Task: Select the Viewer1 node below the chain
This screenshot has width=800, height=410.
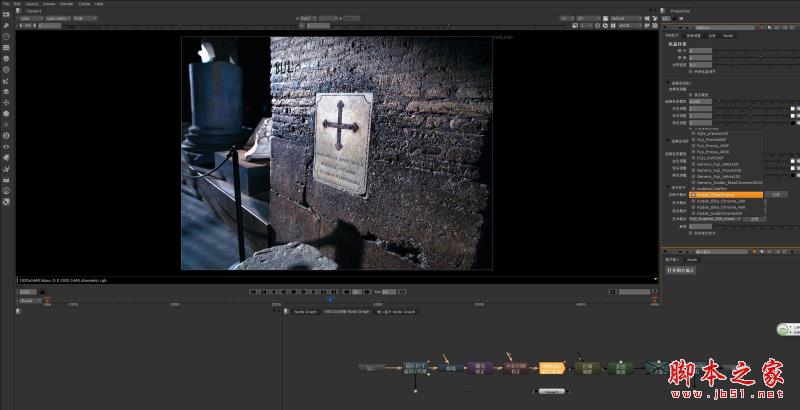Action: click(552, 391)
